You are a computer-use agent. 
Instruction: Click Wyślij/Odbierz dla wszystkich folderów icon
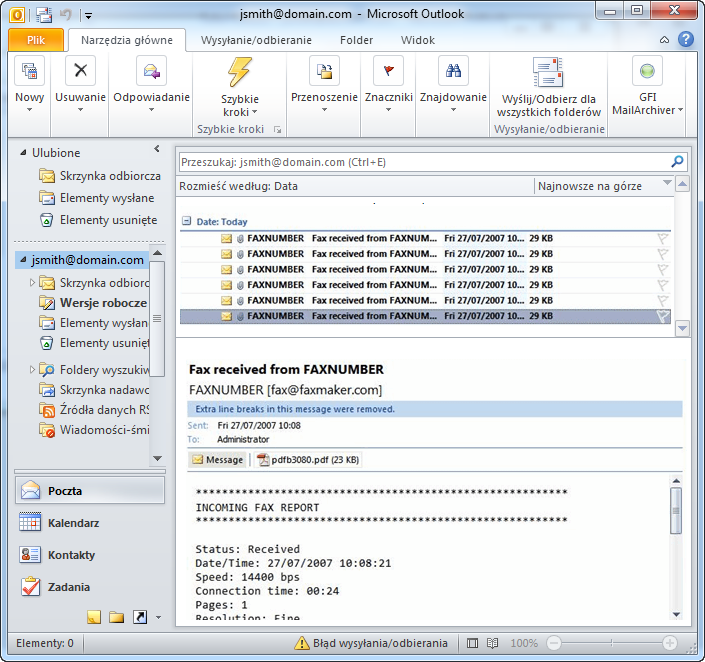point(548,72)
